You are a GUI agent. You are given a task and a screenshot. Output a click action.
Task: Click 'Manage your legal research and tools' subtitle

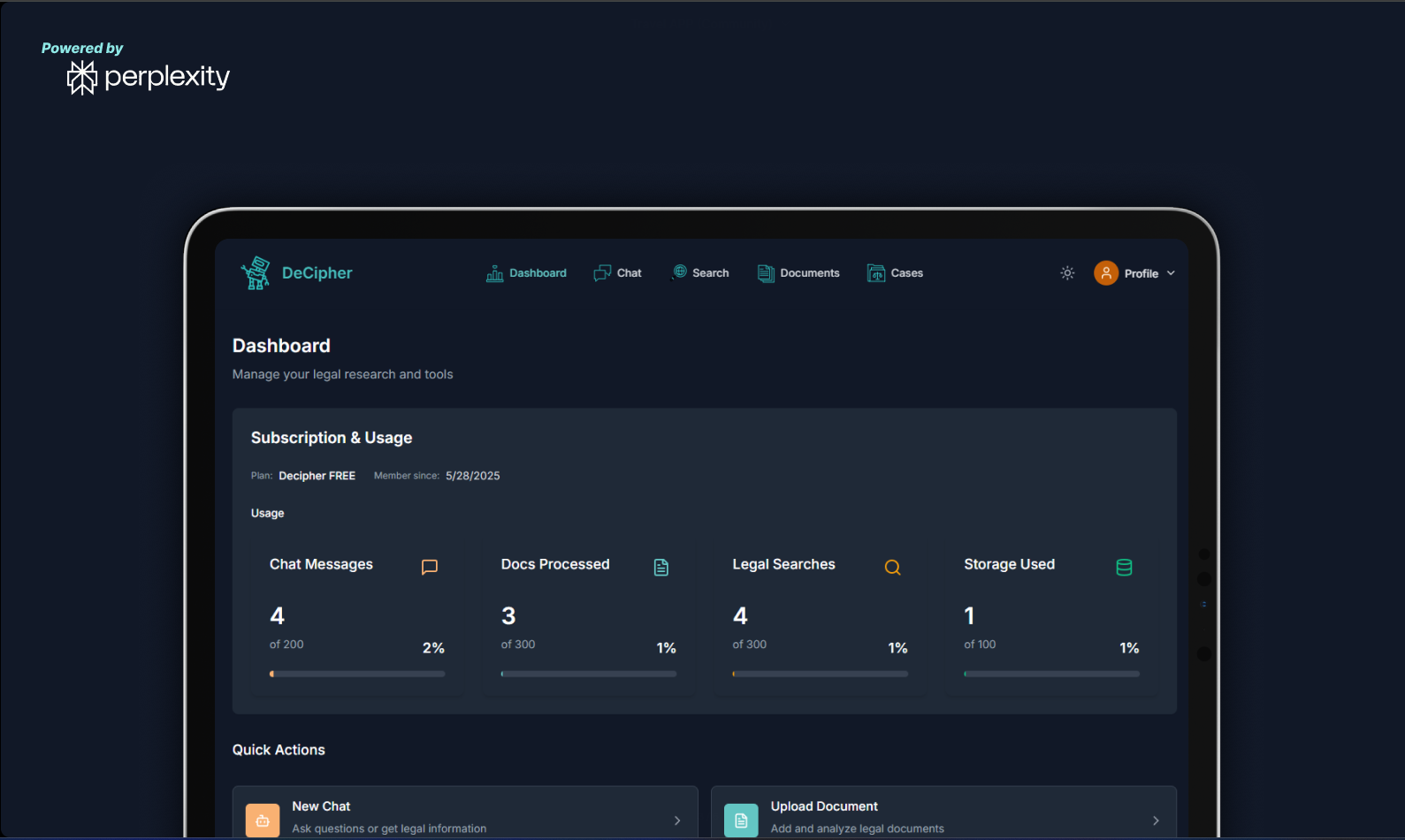tap(343, 375)
